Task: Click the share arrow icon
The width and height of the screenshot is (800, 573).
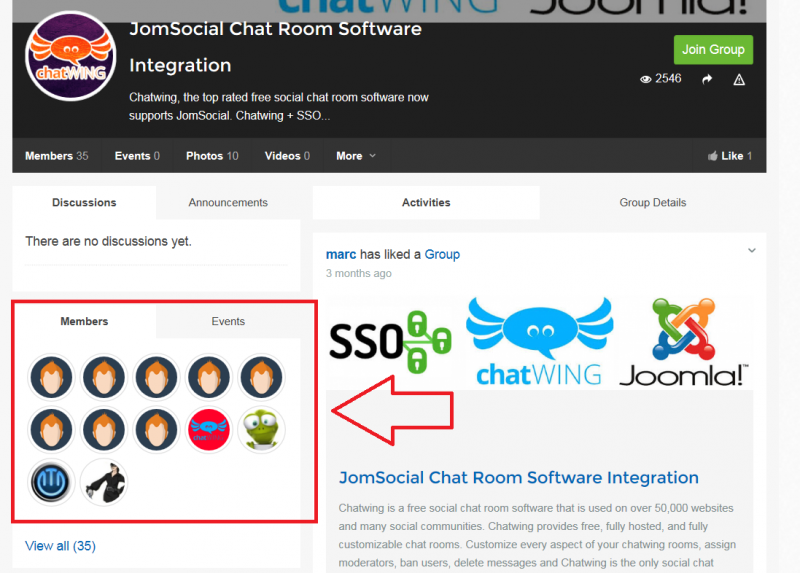Action: click(x=707, y=79)
